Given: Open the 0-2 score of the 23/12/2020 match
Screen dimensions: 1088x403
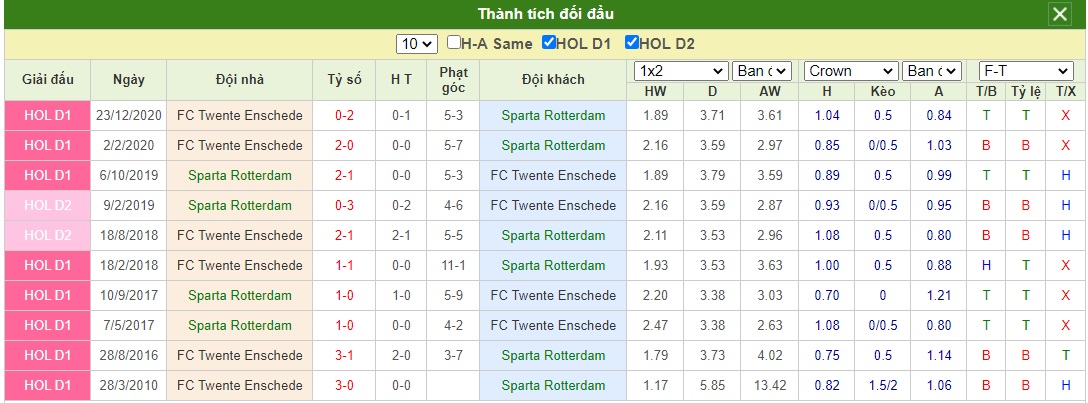Looking at the screenshot, I should [x=344, y=116].
